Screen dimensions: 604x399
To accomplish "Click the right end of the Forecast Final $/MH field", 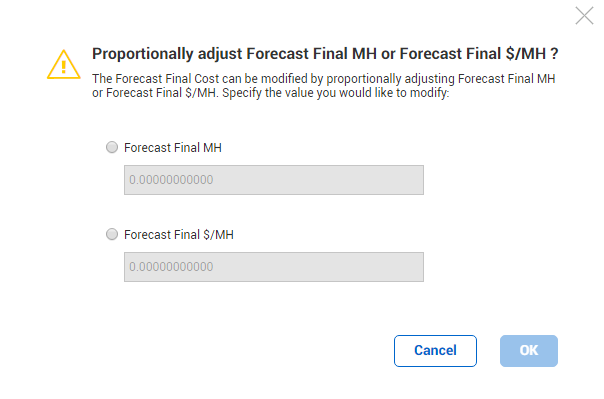I will 418,267.
